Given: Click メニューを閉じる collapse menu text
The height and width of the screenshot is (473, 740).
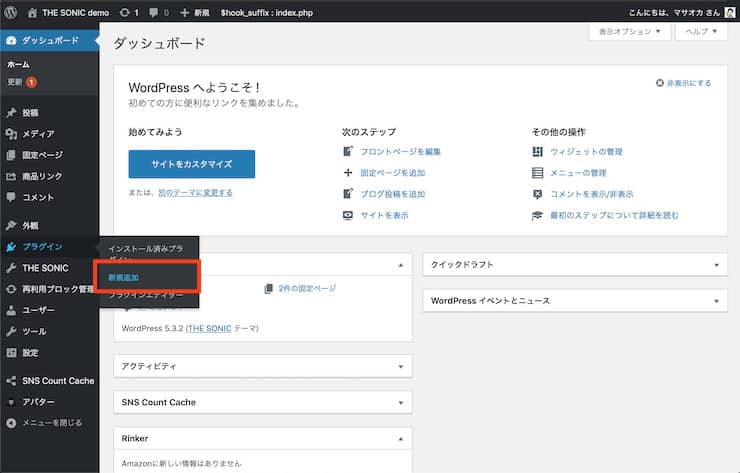Looking at the screenshot, I should 52,423.
